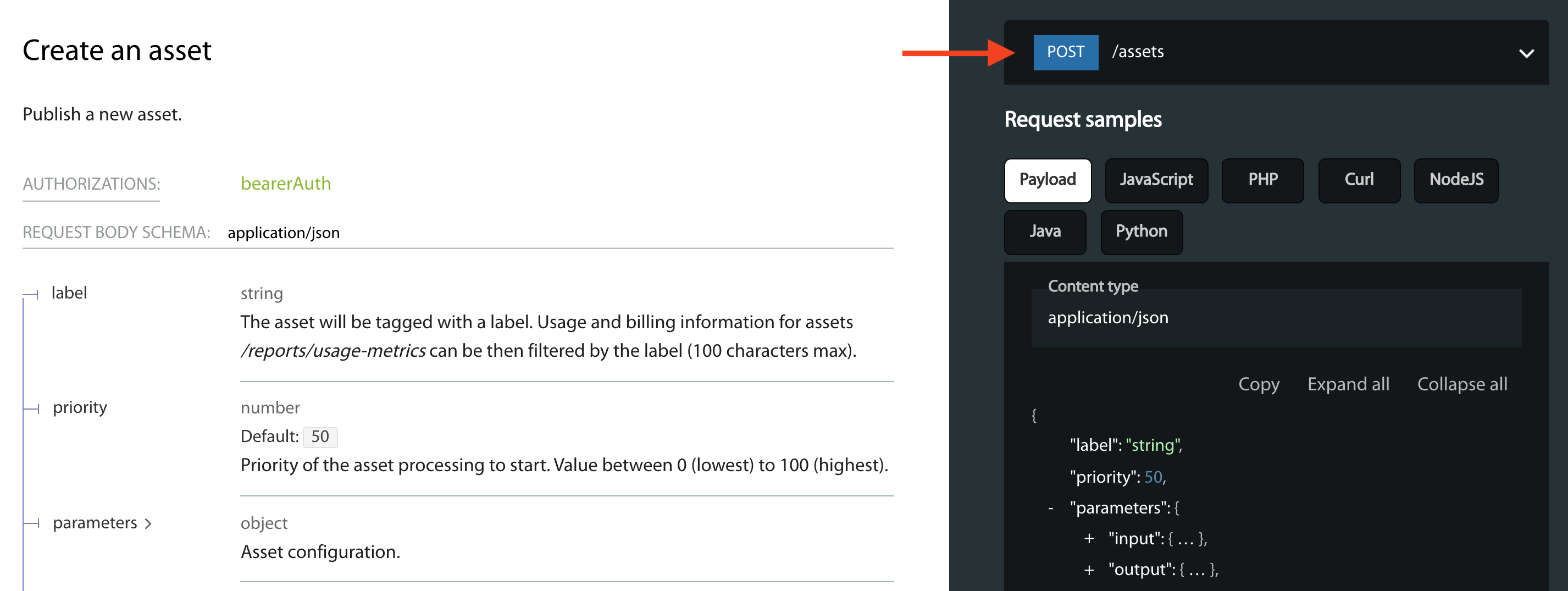This screenshot has height=591, width=1568.
Task: Open the bearerAuth authorization link
Action: click(x=285, y=183)
